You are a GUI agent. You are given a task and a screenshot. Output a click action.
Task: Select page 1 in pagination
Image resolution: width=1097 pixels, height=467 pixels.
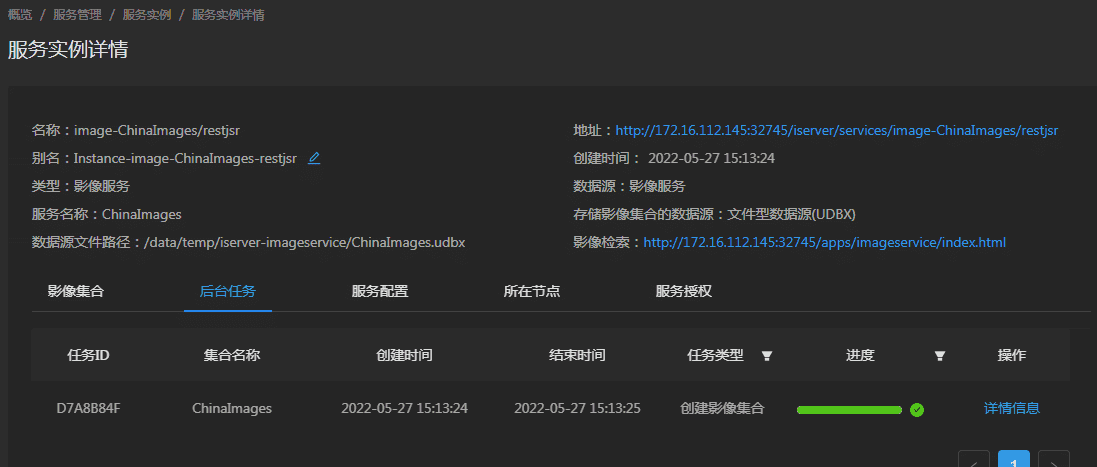[1014, 459]
